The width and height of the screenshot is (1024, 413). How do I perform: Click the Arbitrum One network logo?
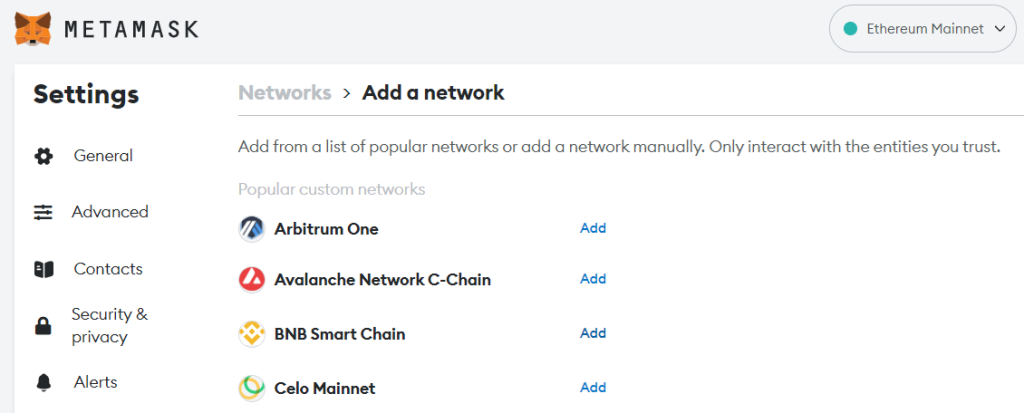click(251, 229)
